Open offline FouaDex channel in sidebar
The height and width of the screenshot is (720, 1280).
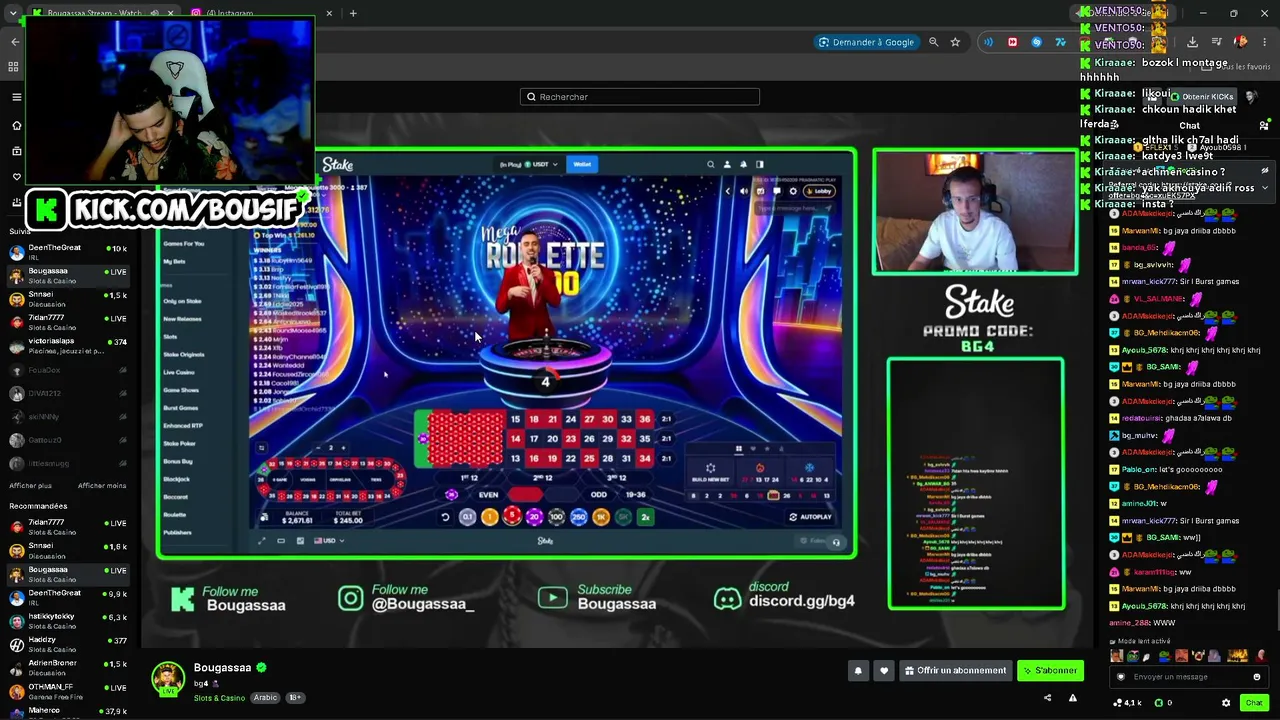(x=68, y=370)
